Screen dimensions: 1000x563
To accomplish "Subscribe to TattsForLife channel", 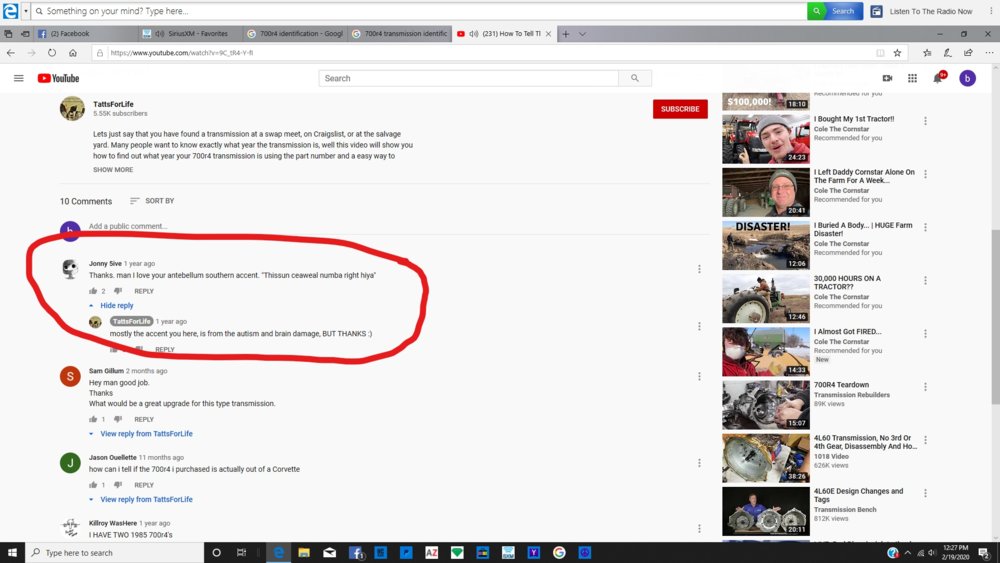I will [680, 109].
